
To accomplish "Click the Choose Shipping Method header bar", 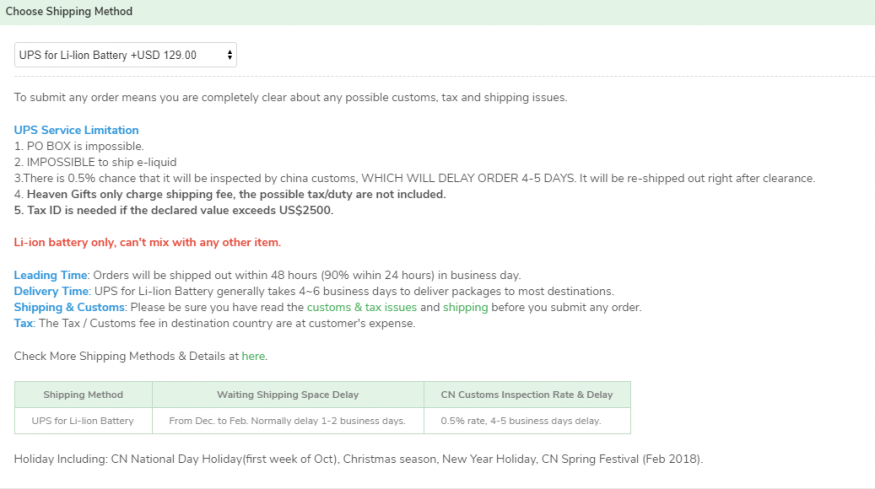I will click(x=438, y=12).
